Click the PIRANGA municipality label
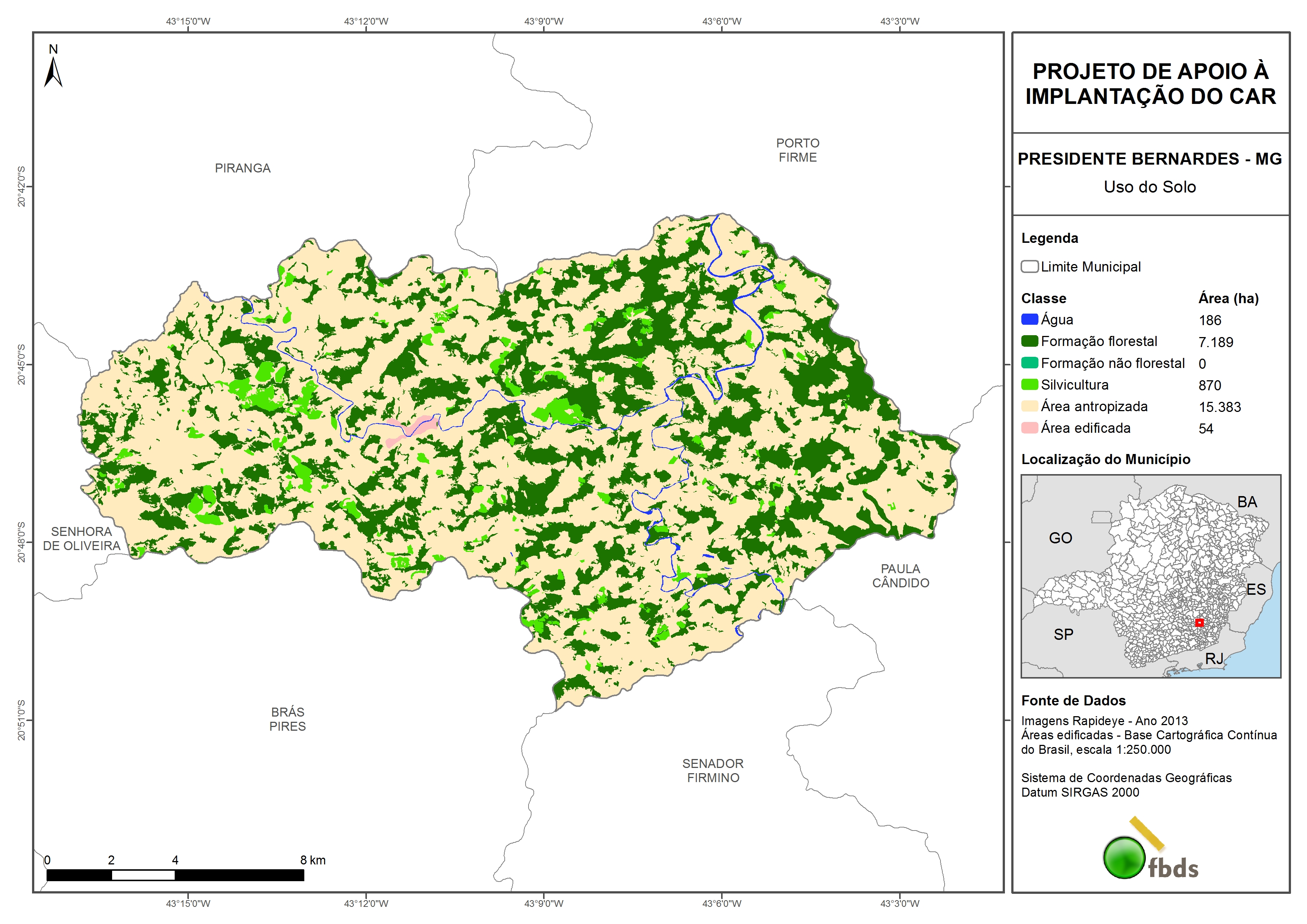Viewport: 1307px width, 924px height. pos(242,168)
